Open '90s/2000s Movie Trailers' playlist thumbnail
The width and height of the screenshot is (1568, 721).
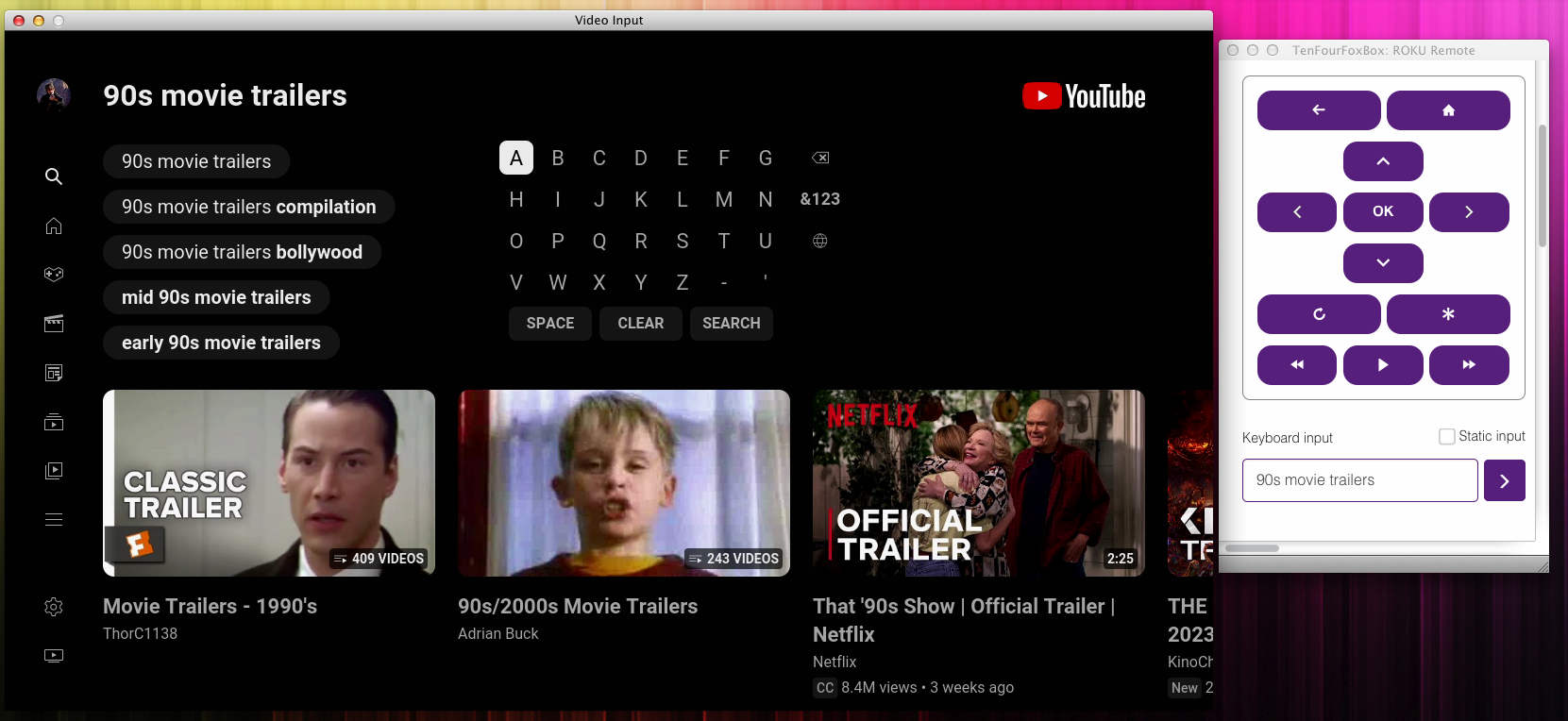[624, 483]
